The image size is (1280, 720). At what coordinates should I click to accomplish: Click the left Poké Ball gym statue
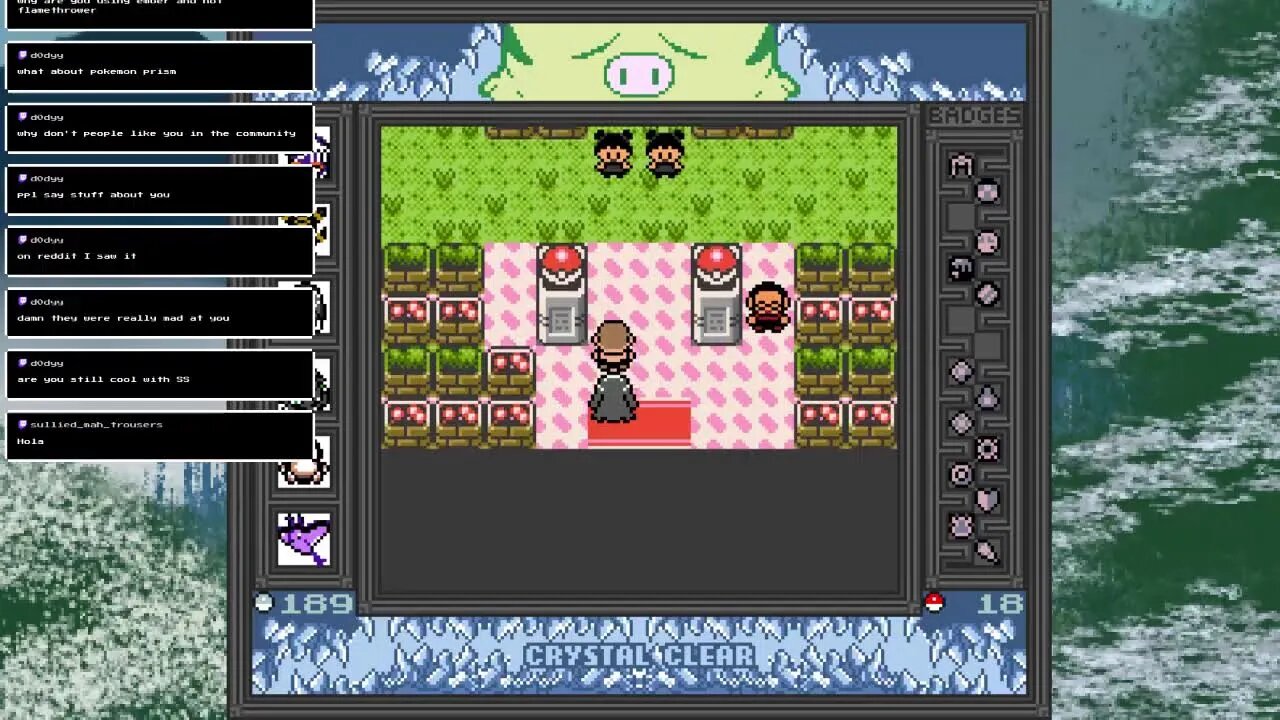(561, 293)
